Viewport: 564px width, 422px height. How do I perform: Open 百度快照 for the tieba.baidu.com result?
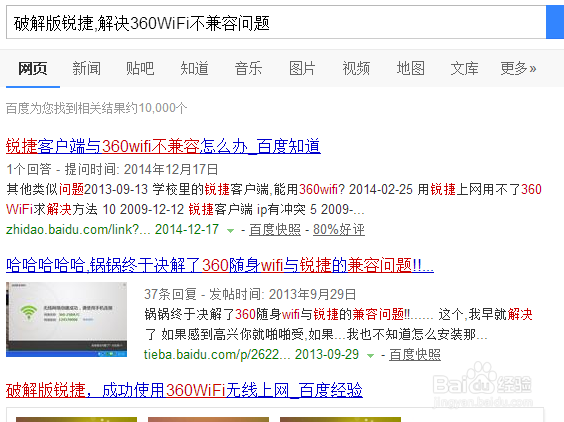pos(415,355)
